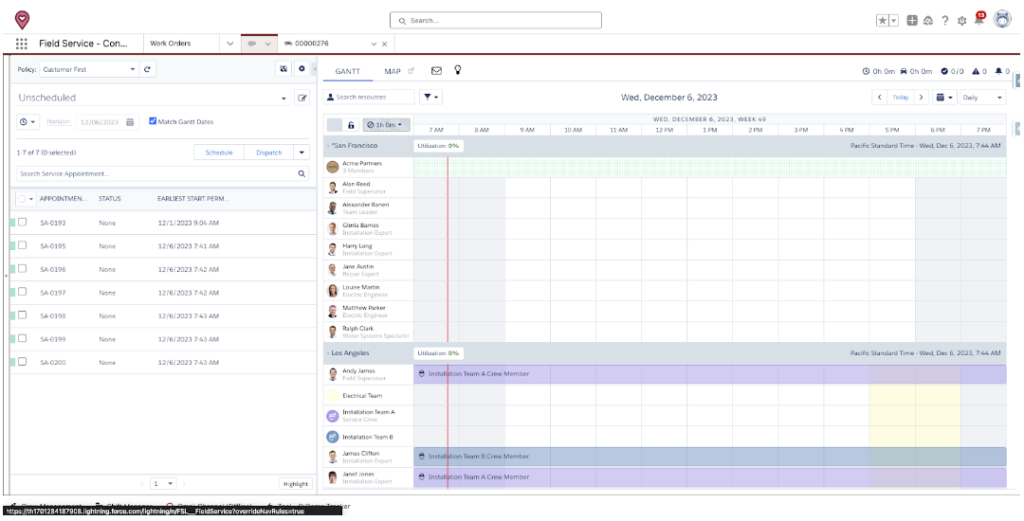Screen dimensions: 1024x521
Task: Click the Highlight button
Action: coord(296,484)
